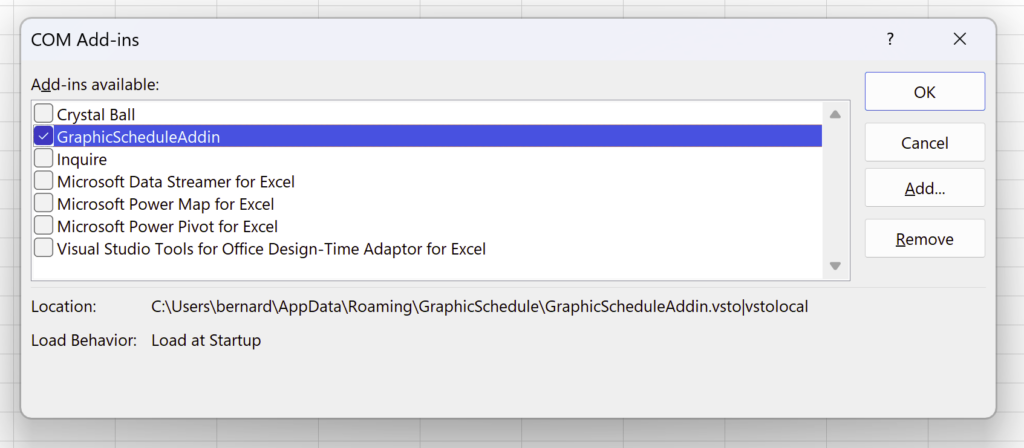Click the question mark help icon
The width and height of the screenshot is (1024, 448).
(889, 39)
